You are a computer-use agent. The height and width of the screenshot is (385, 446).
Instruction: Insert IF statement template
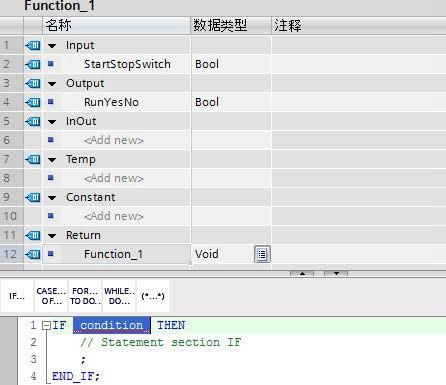point(17,296)
